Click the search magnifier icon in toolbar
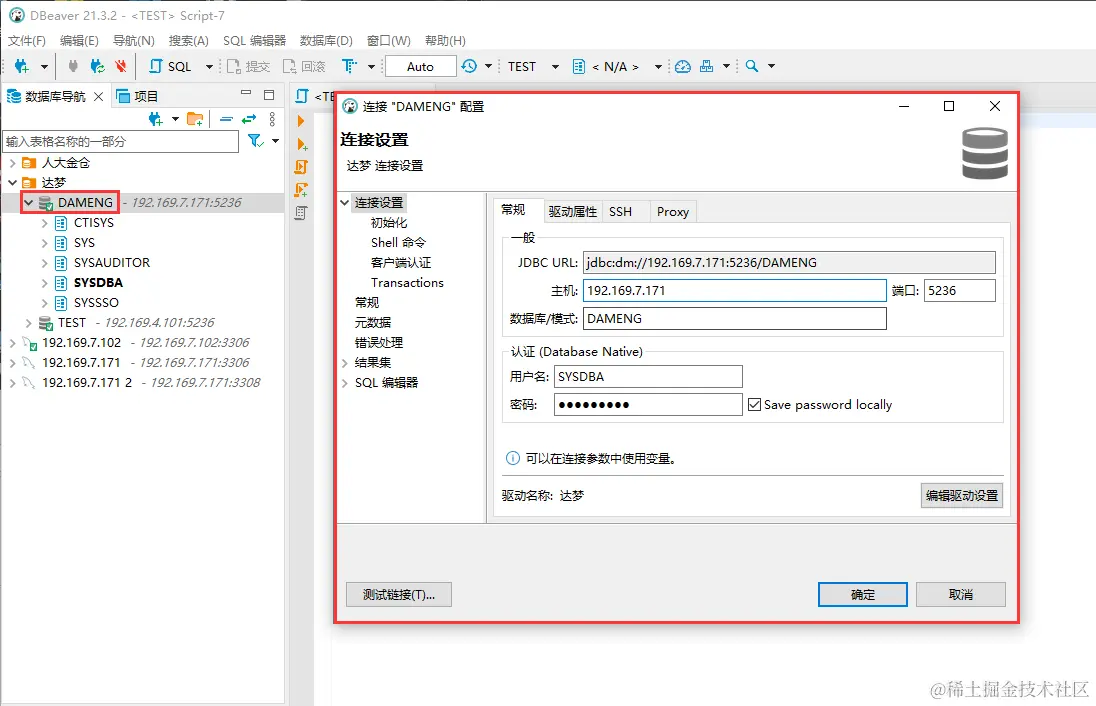1096x706 pixels. [x=752, y=66]
